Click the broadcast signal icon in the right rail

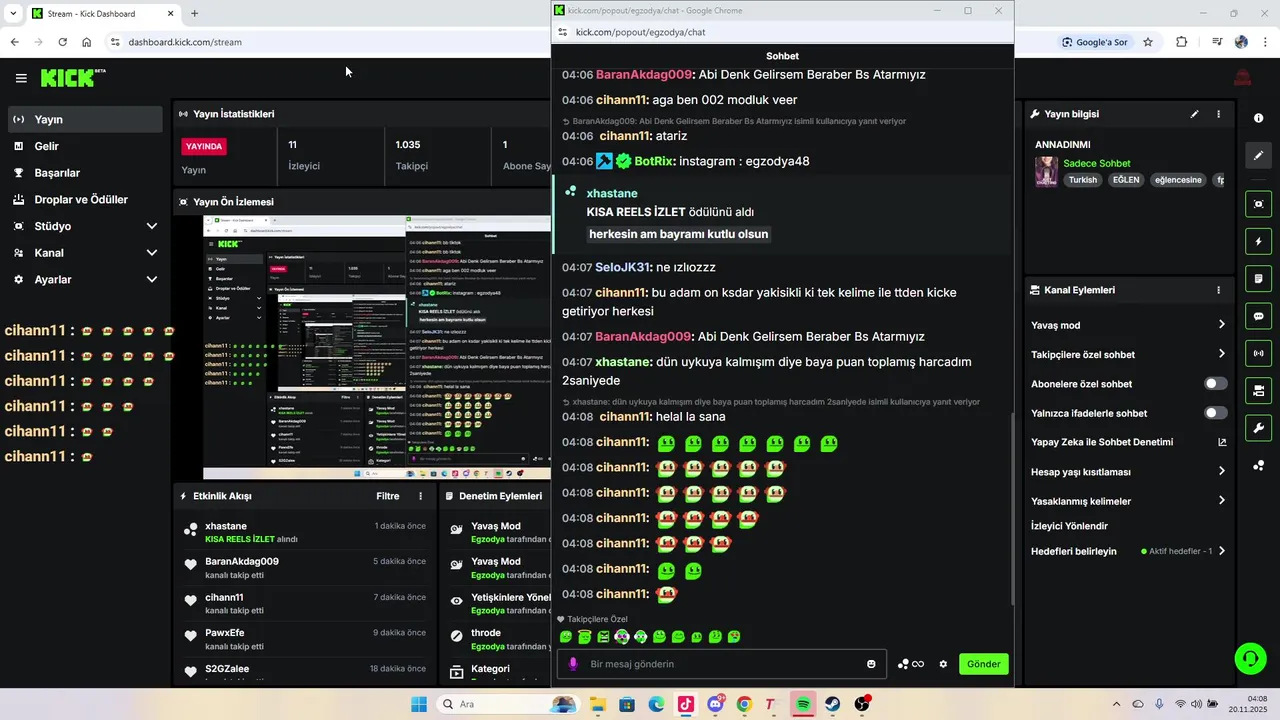[x=1258, y=353]
